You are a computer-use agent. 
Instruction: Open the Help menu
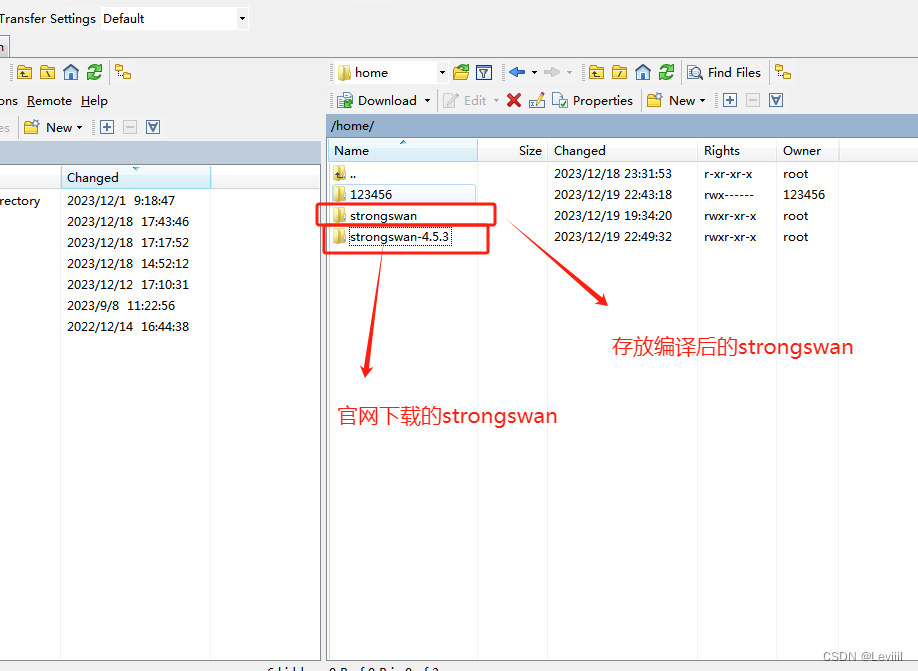(94, 101)
